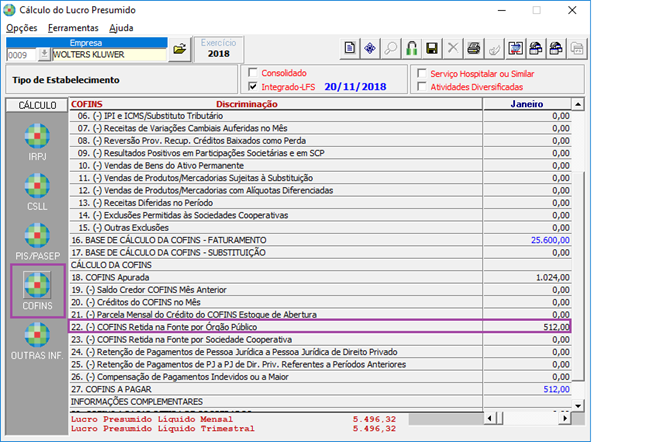Uncheck the Integrado-LFS checkbox
The height and width of the screenshot is (442, 670).
point(253,86)
